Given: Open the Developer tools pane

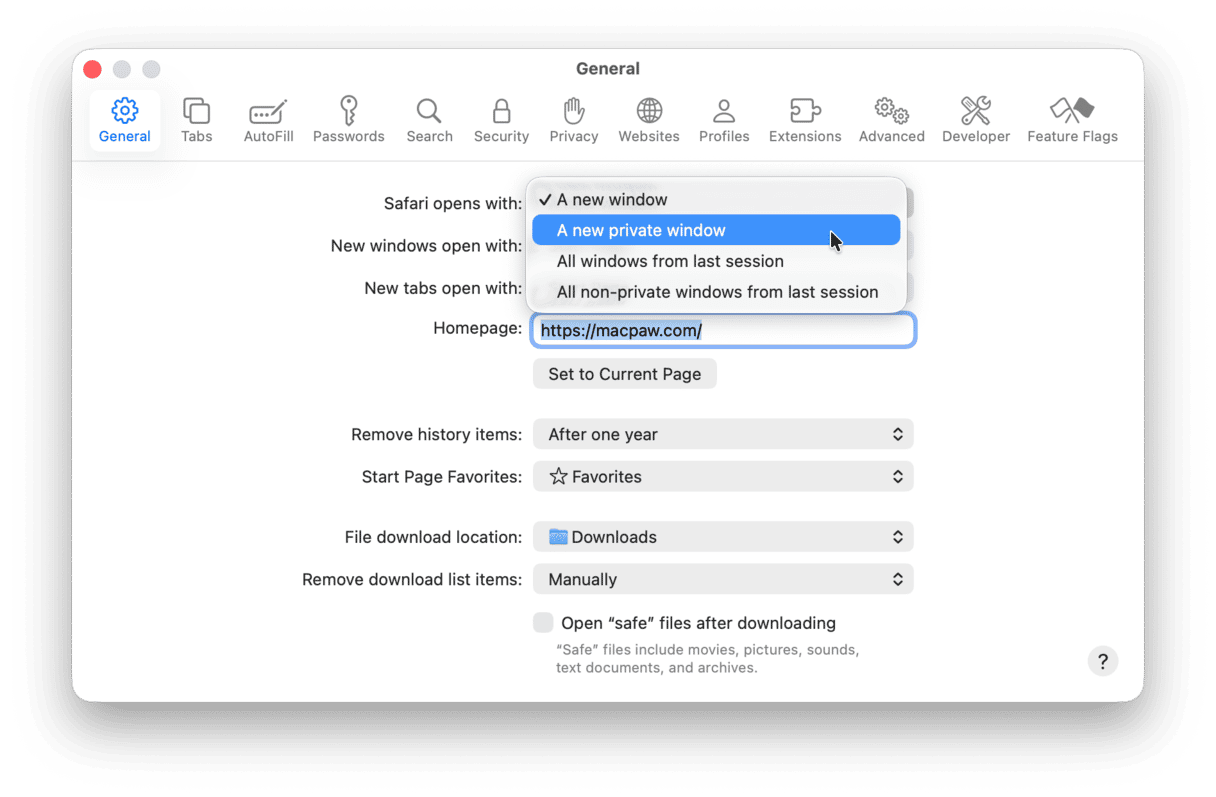Looking at the screenshot, I should click(975, 120).
